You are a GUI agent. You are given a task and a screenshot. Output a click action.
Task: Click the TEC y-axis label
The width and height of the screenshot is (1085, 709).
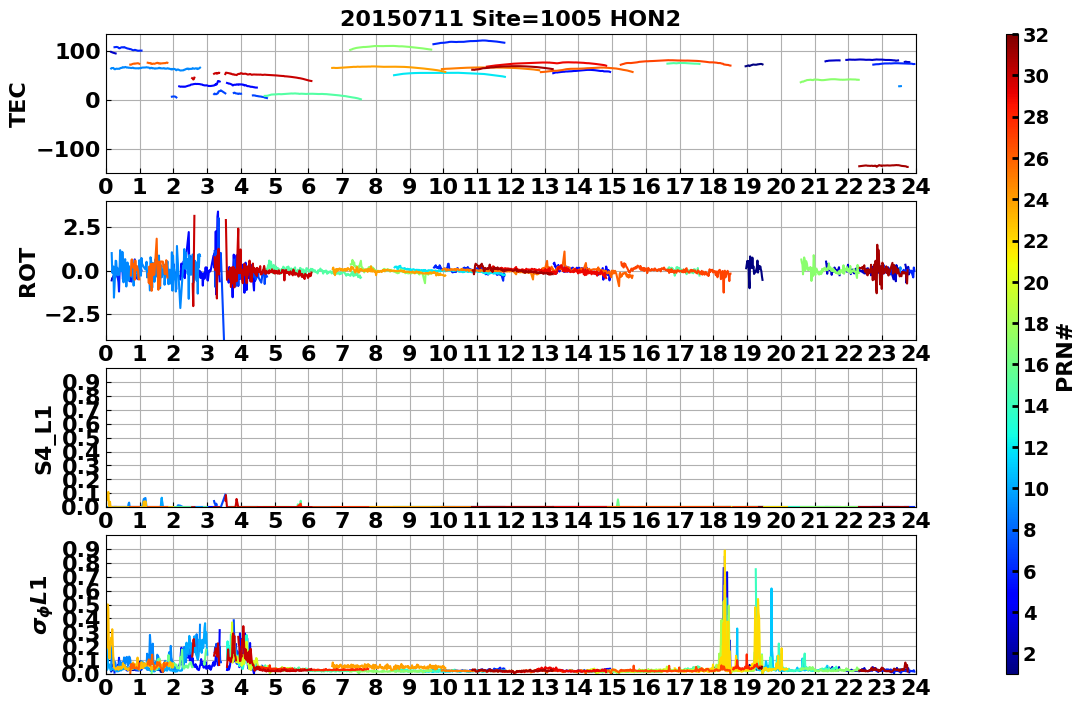click(x=17, y=105)
